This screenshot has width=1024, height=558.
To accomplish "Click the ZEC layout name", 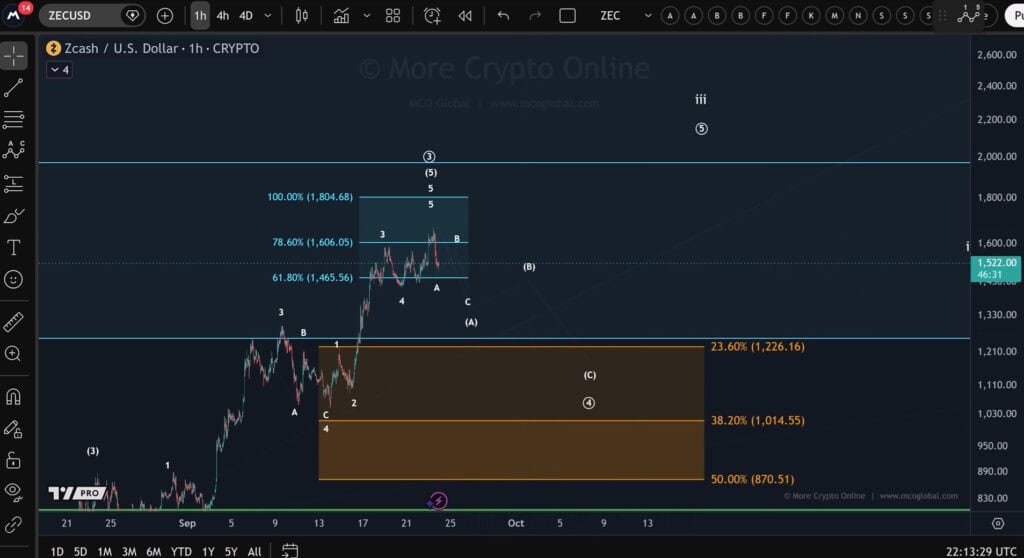I will (611, 16).
